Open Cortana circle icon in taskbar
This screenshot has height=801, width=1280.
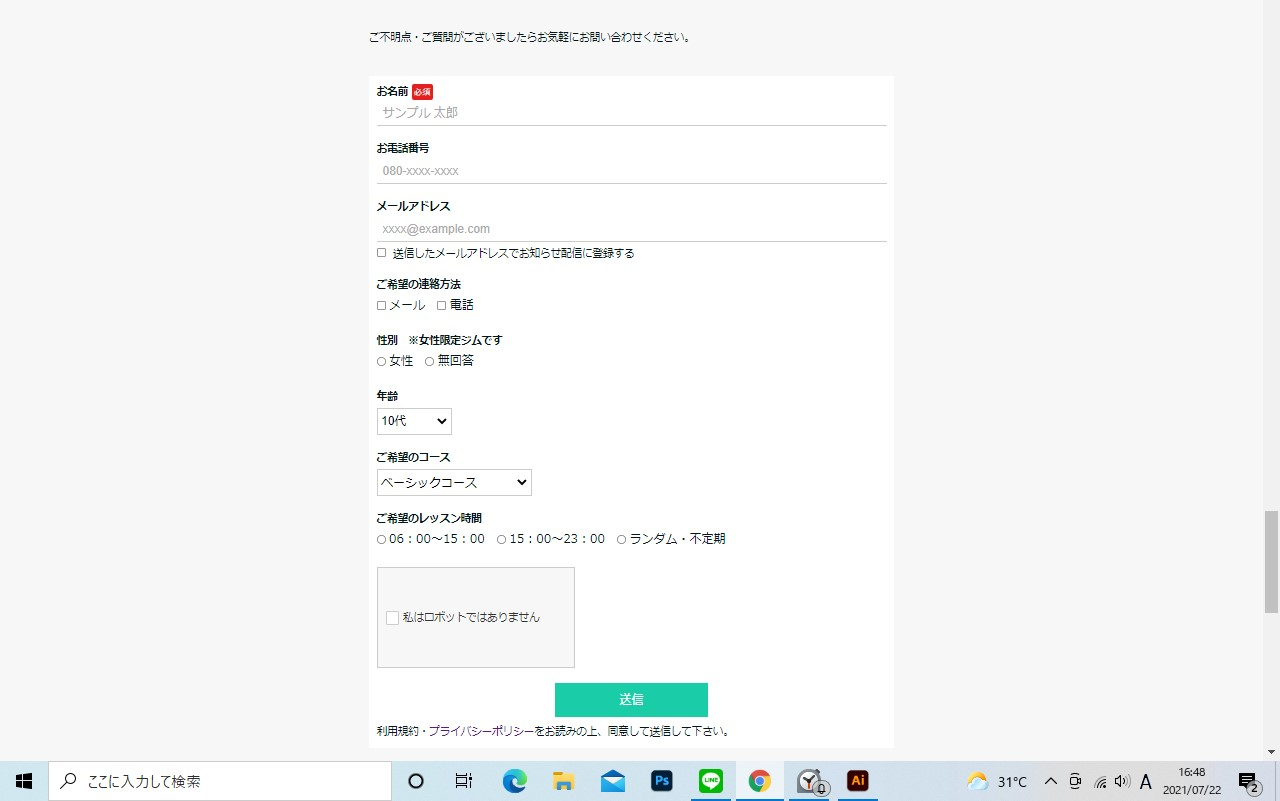tap(417, 781)
